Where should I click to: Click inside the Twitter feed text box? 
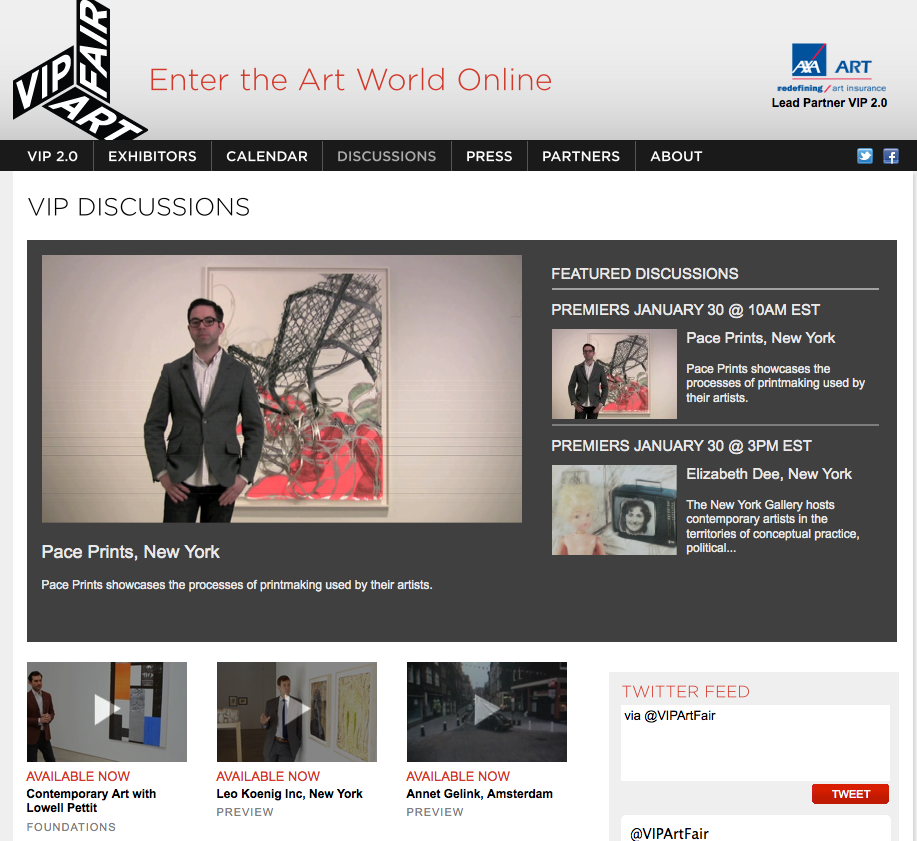(x=755, y=743)
